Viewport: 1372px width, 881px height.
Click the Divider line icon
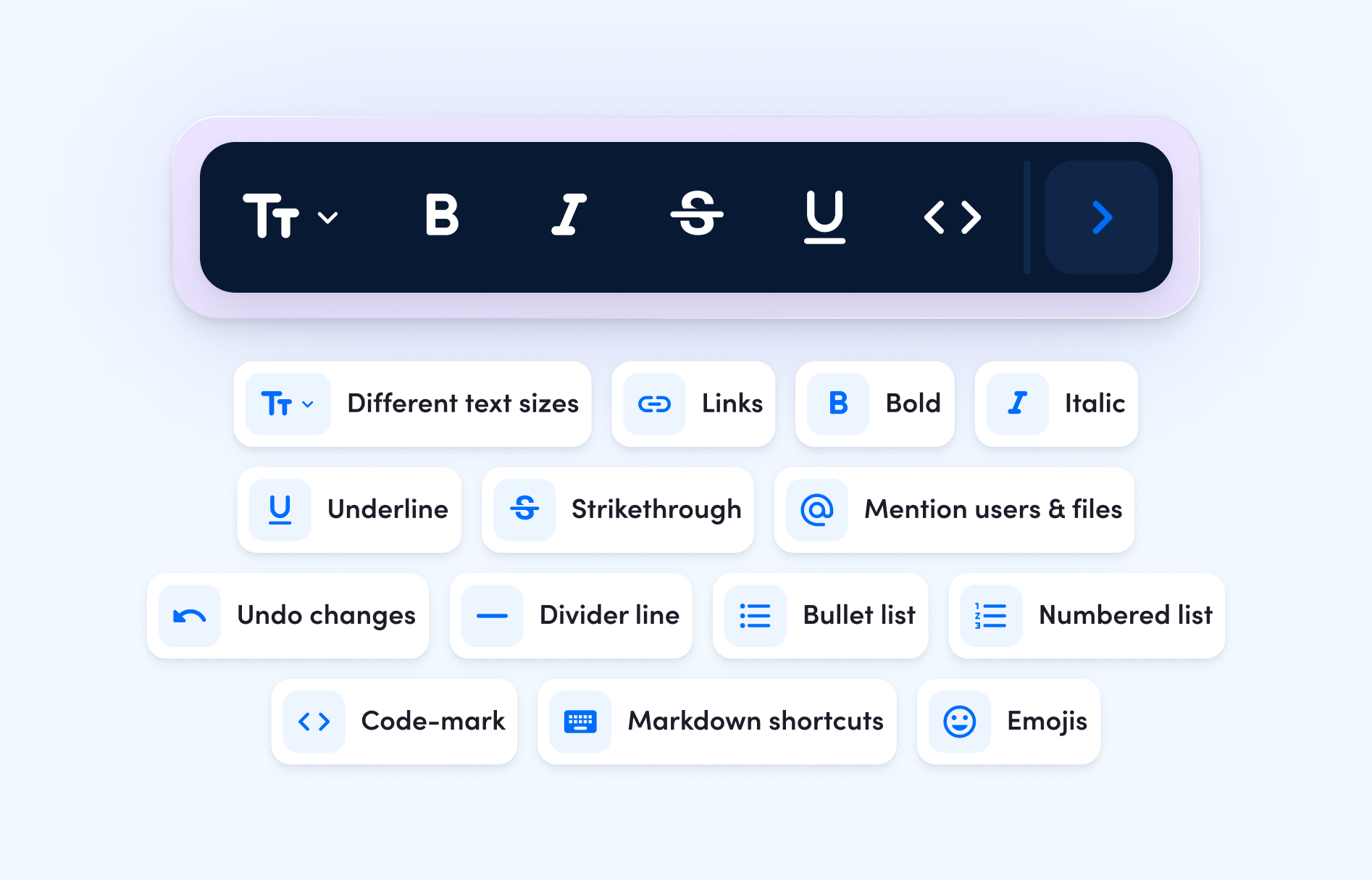pos(492,616)
